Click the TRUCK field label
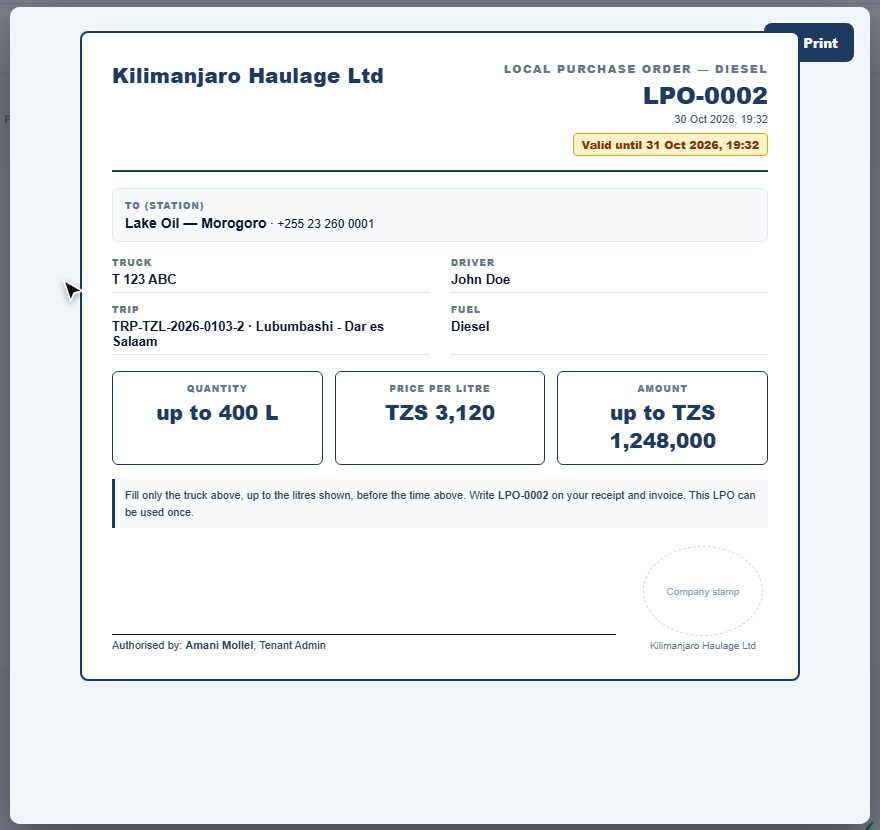Viewport: 880px width, 830px height. (132, 263)
